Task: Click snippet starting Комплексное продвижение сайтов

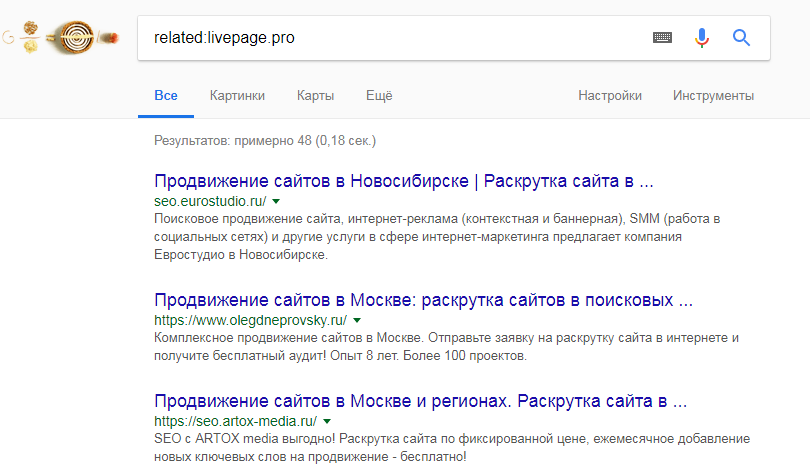Action: [x=446, y=347]
